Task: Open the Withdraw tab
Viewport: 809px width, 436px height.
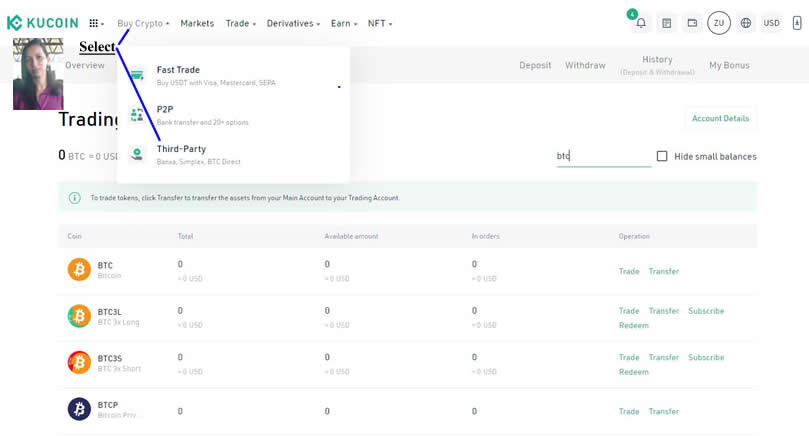Action: pyautogui.click(x=585, y=65)
